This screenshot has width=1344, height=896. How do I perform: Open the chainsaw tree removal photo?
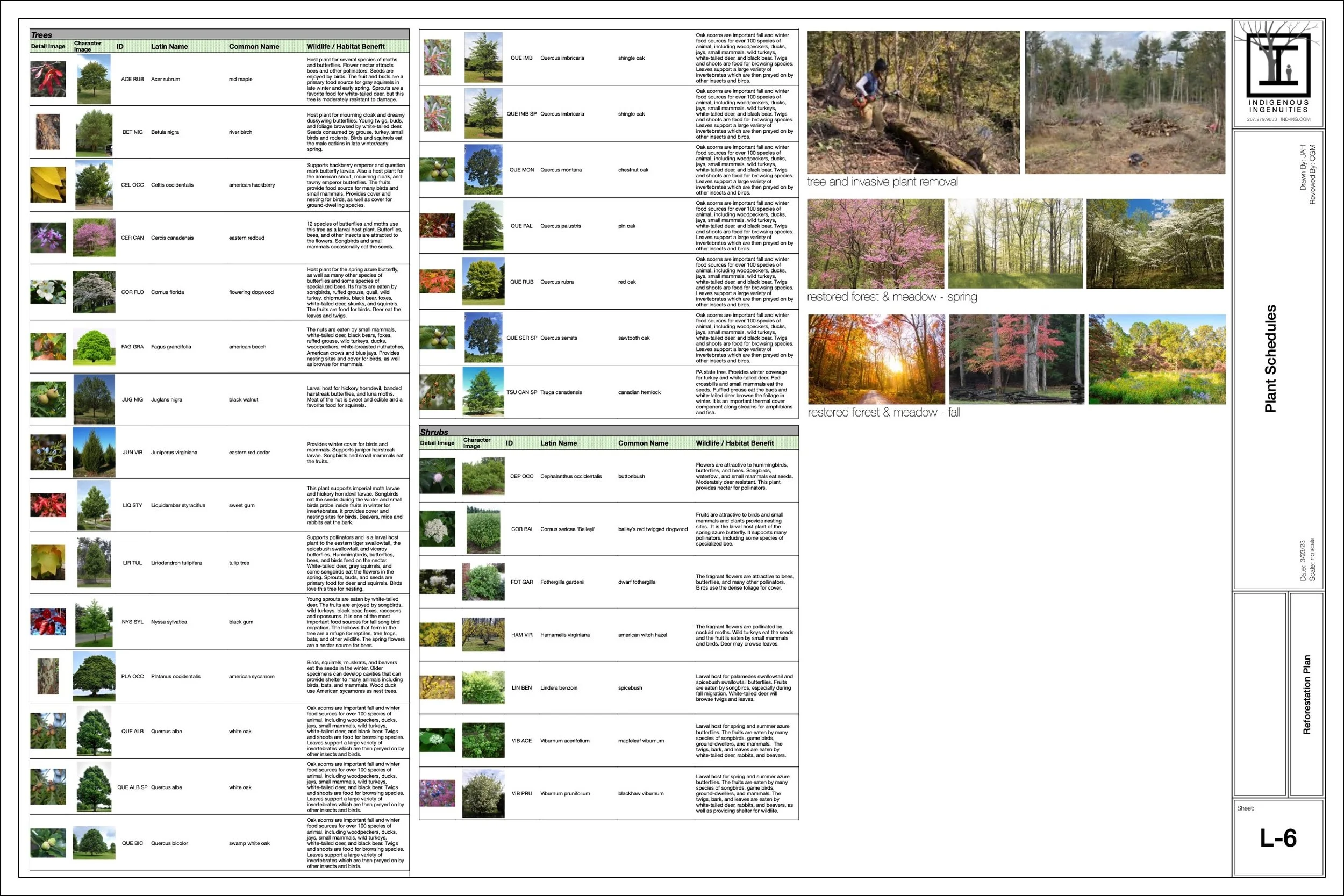click(x=913, y=102)
